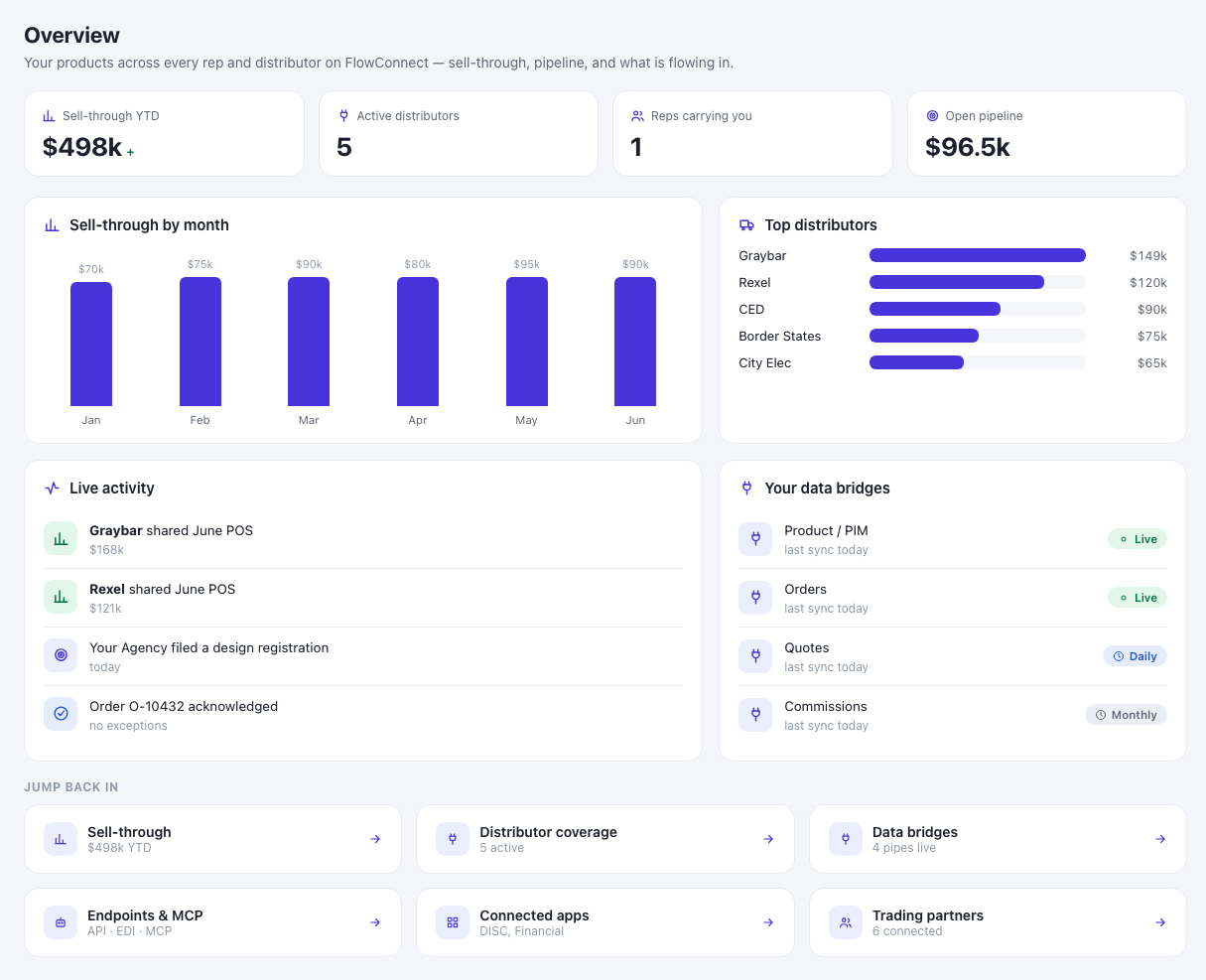Click the $121k value under Rexel activity
Screen dimensions: 1206x980
click(105, 609)
